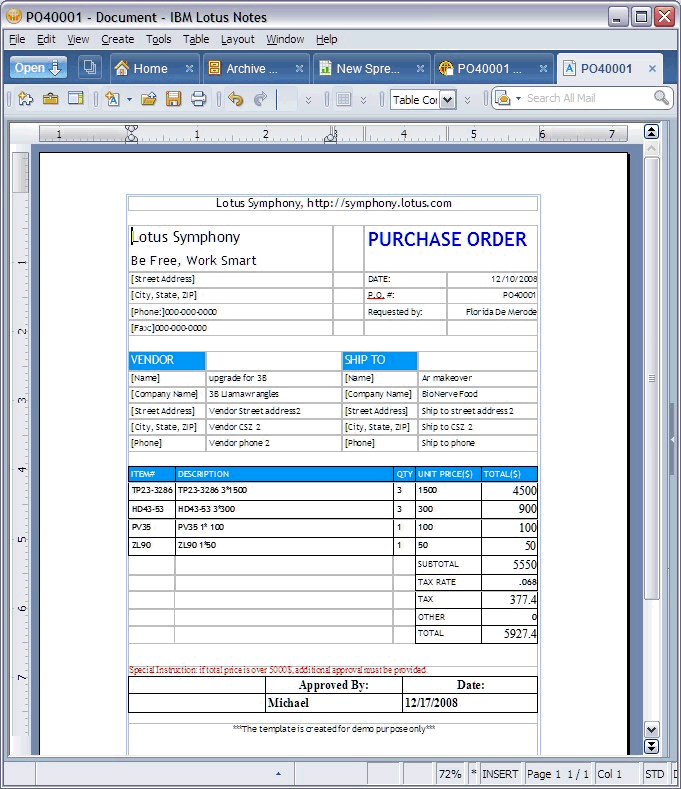The image size is (681, 789).
Task: Expand overflow chevron after table icon
Action: click(363, 100)
